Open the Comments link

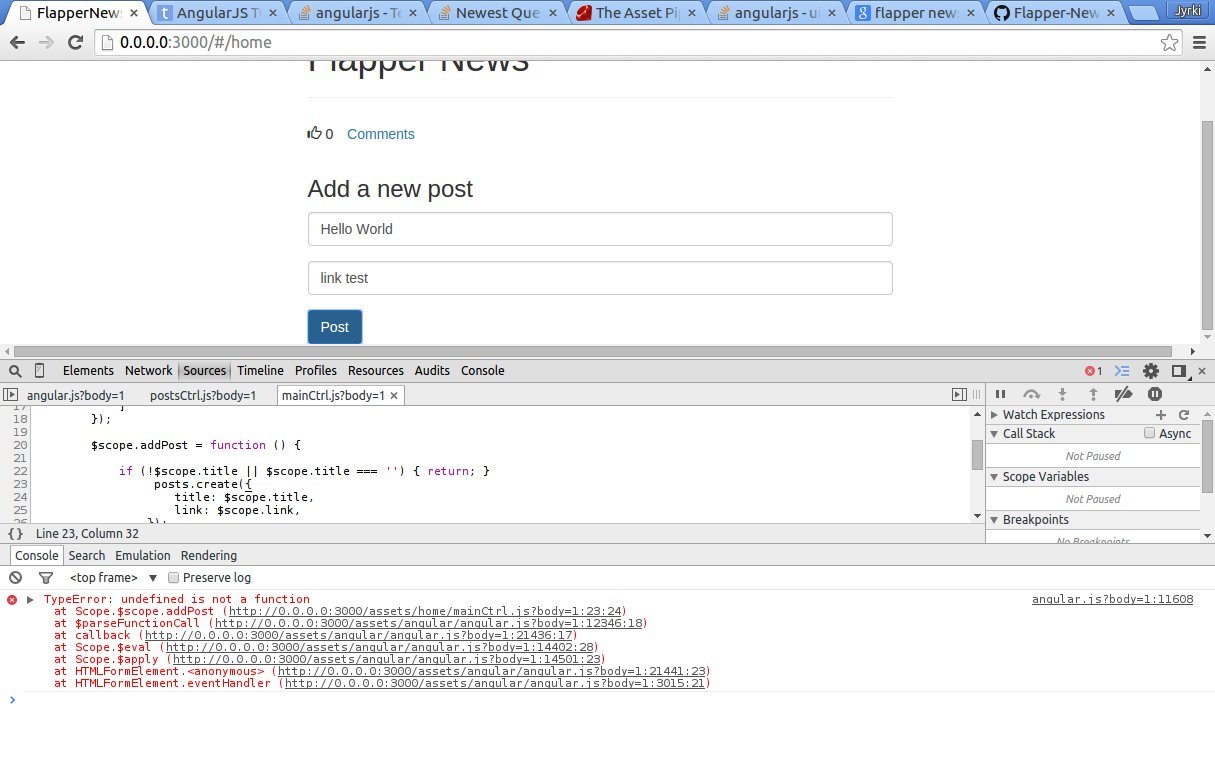380,134
